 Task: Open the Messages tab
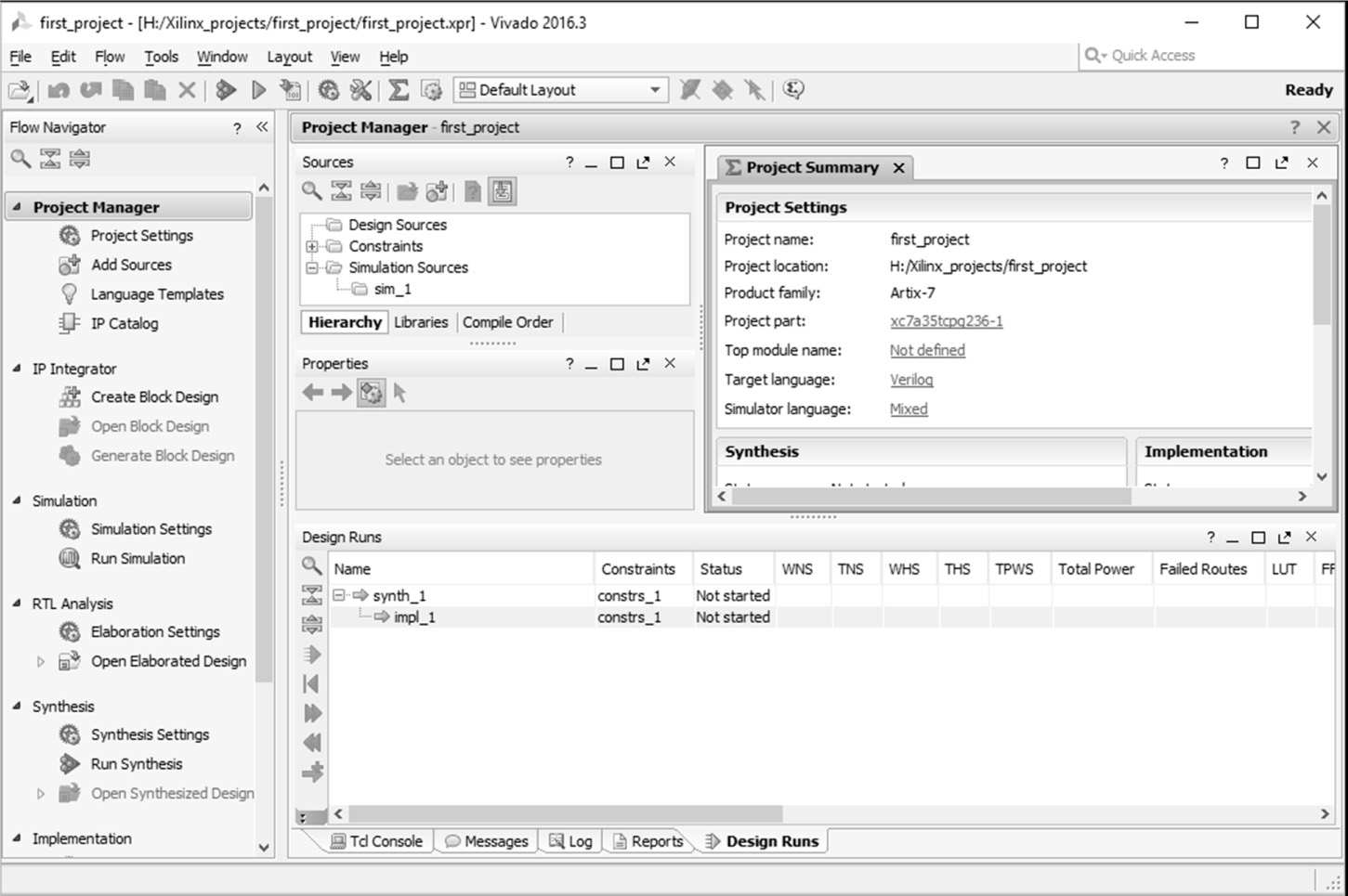(x=486, y=841)
